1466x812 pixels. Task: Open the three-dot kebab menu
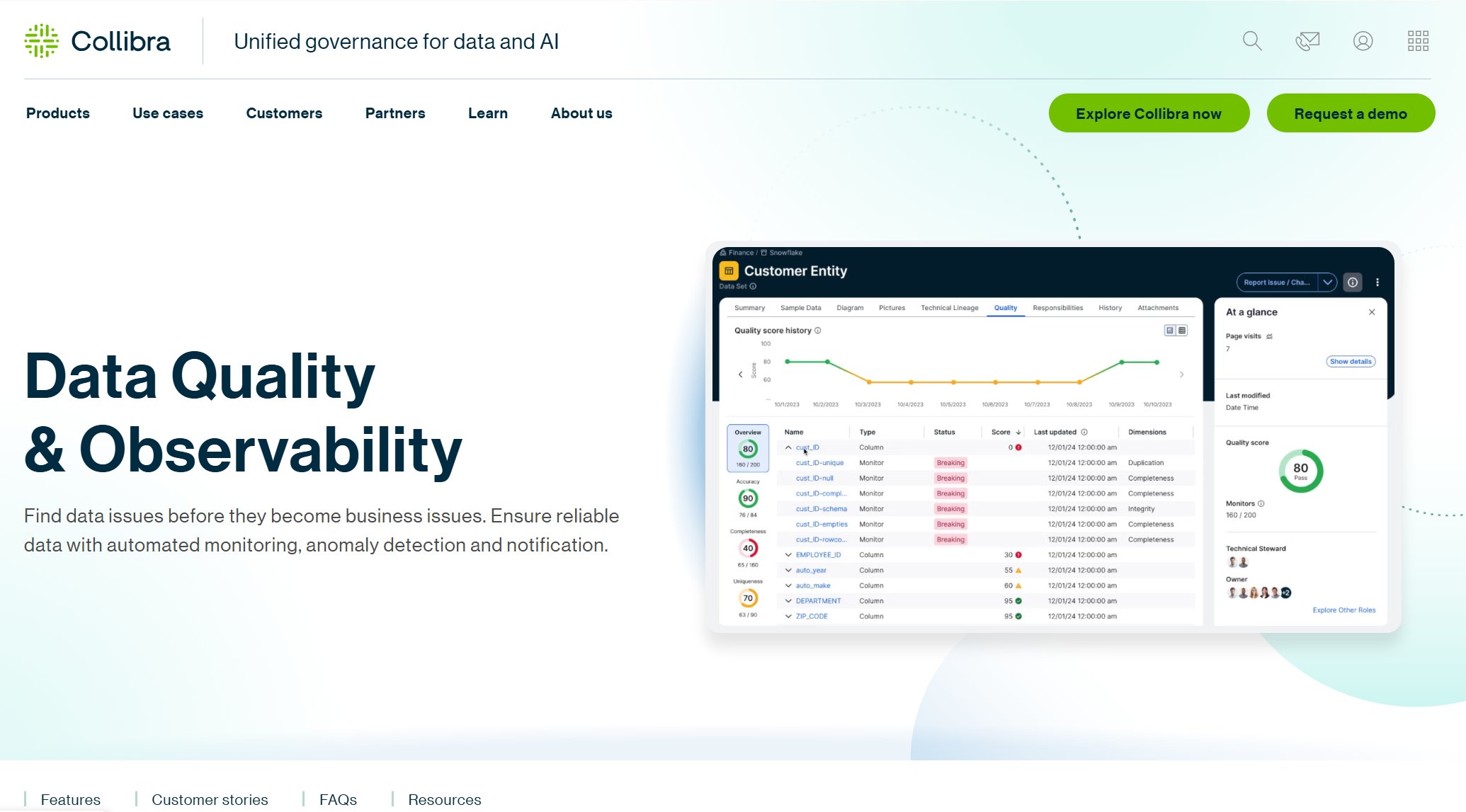(1377, 282)
